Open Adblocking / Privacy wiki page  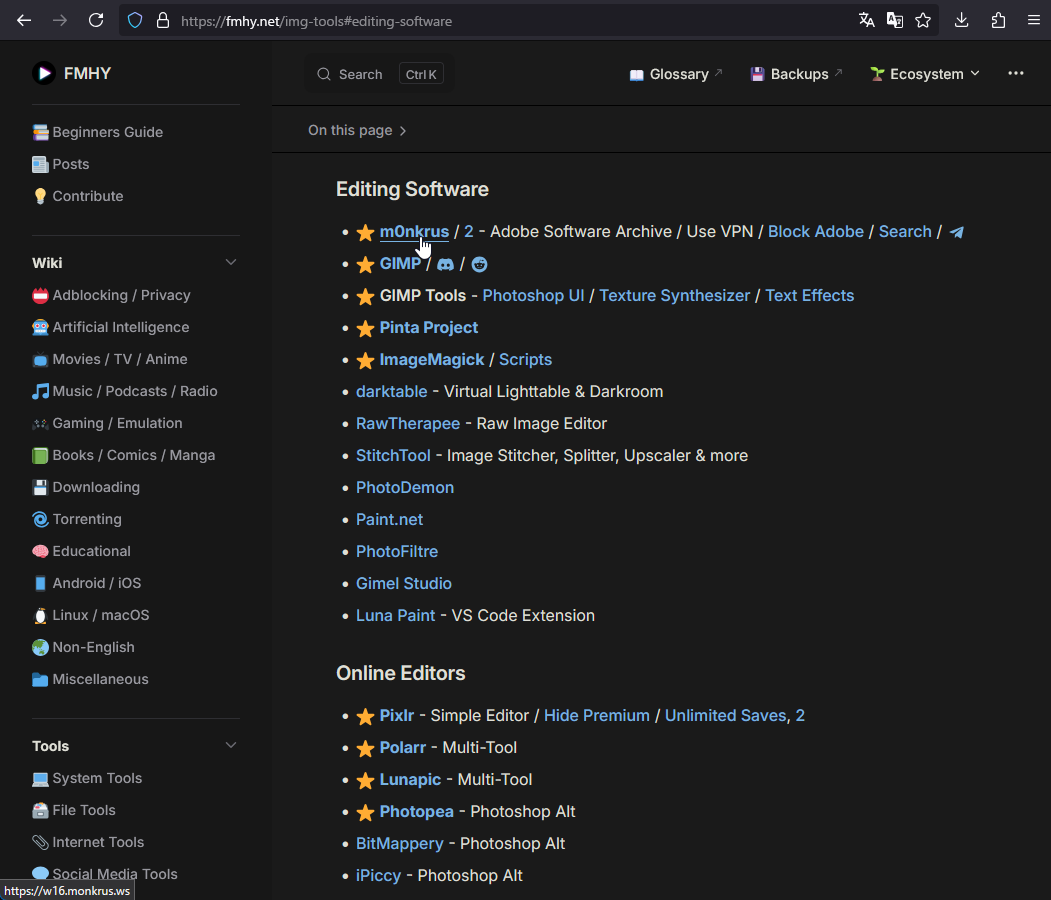point(121,295)
